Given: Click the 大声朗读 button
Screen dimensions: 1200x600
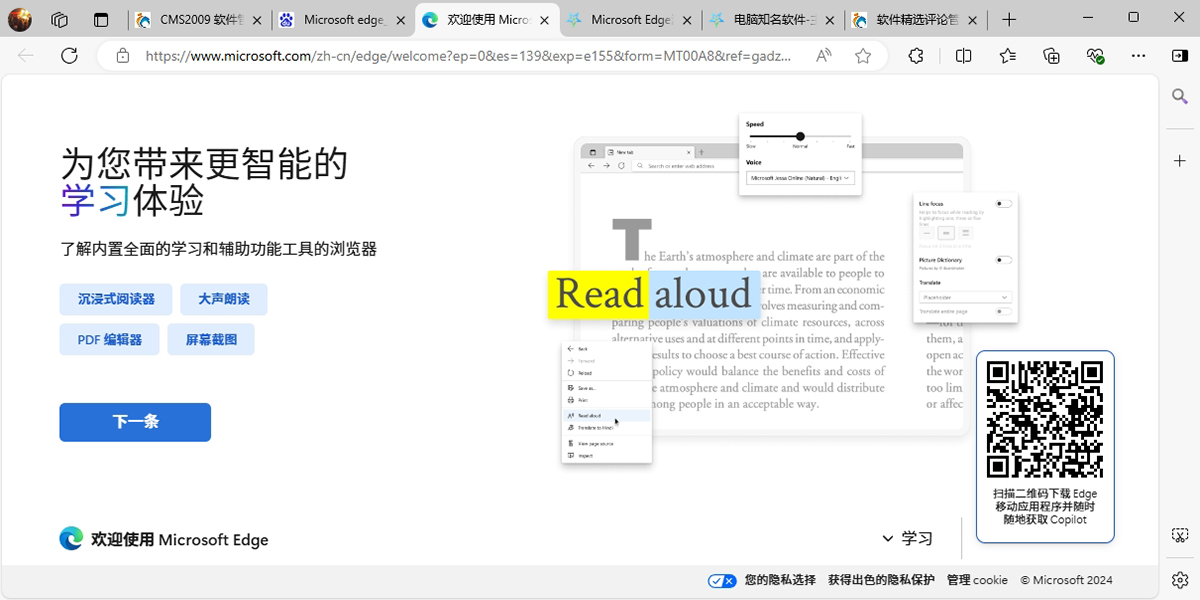Looking at the screenshot, I should (x=224, y=299).
